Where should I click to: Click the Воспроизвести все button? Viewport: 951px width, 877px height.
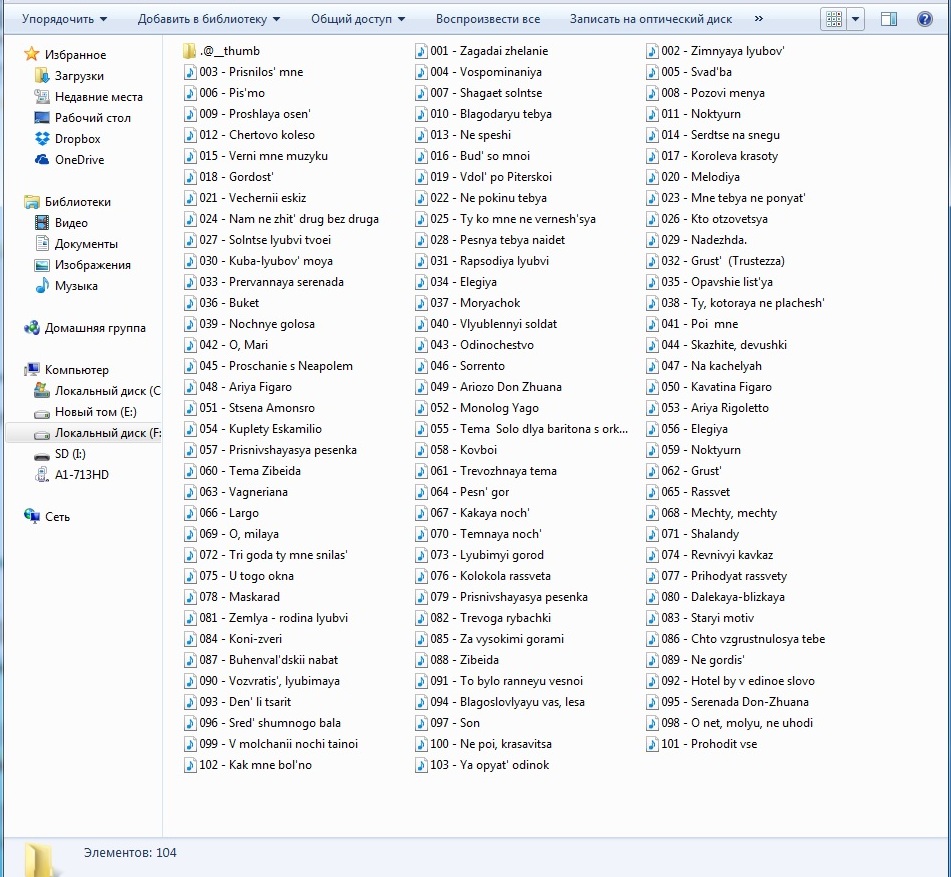click(x=488, y=19)
